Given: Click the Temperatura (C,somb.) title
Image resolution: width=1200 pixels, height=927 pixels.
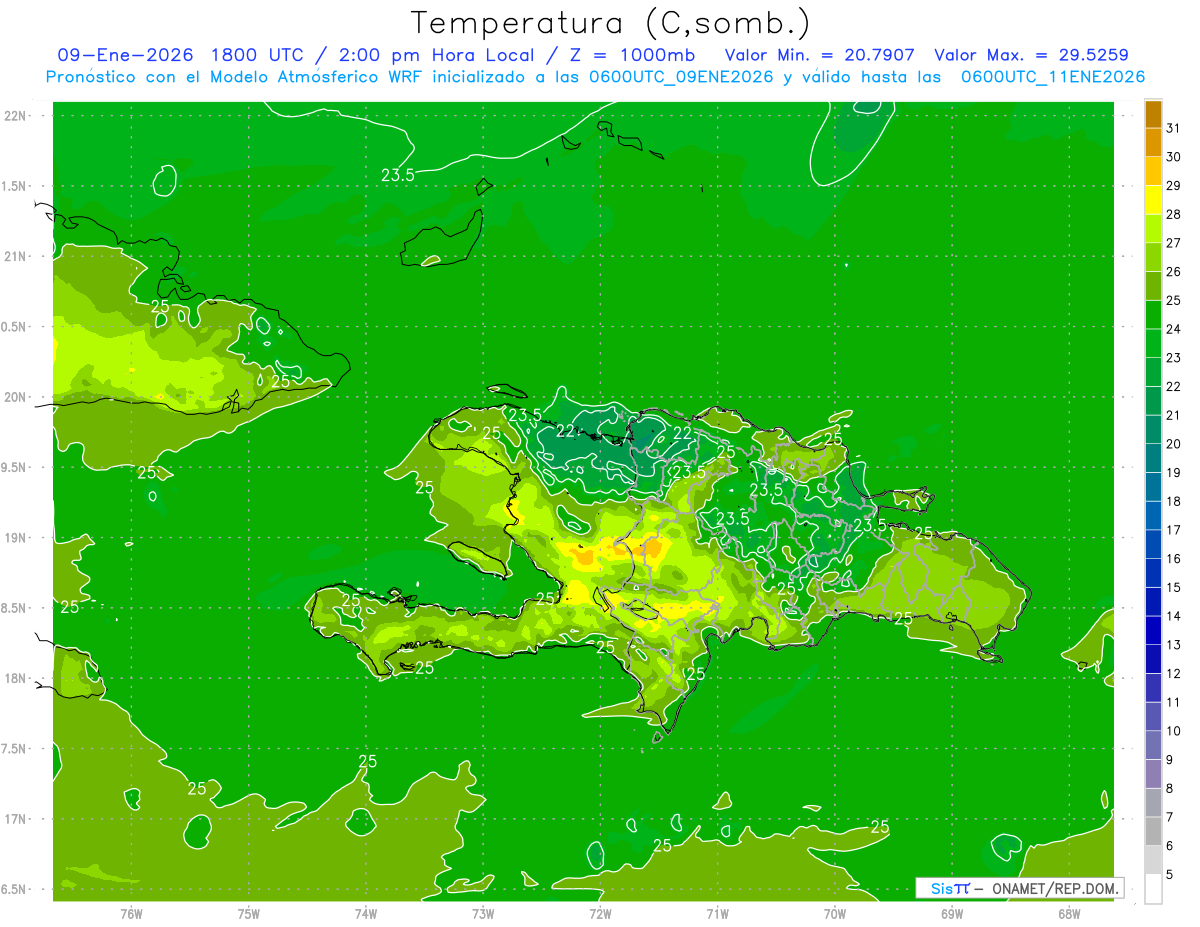Looking at the screenshot, I should click(x=611, y=23).
